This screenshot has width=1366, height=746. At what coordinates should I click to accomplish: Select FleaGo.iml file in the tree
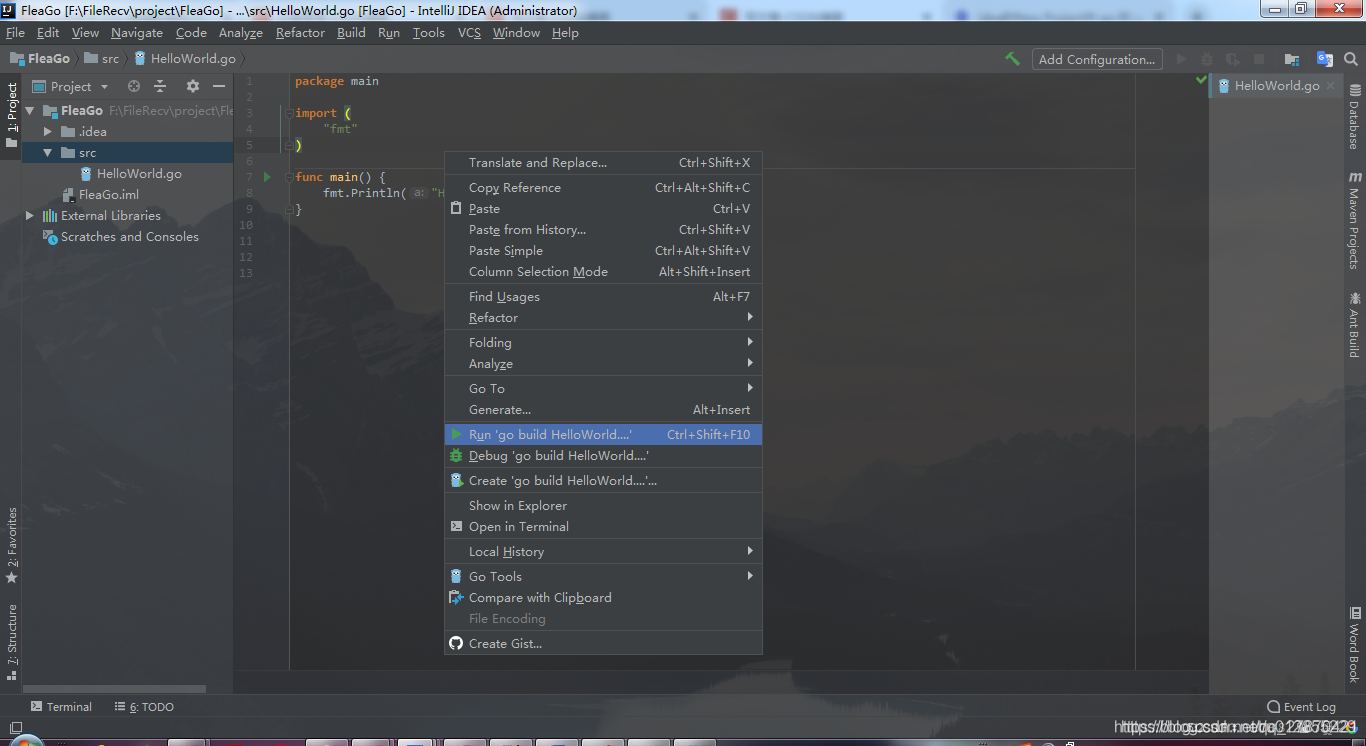coord(108,195)
